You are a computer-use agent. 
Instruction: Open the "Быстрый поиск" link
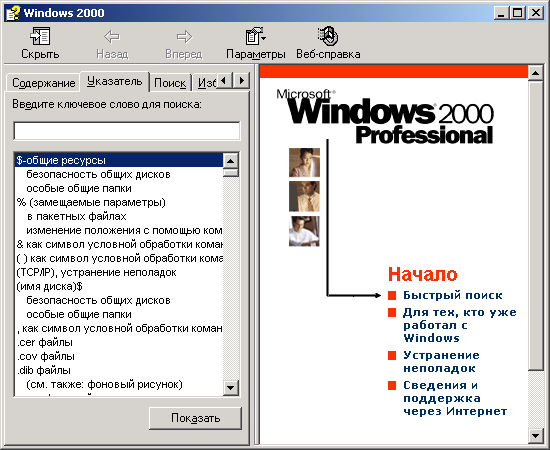(x=452, y=295)
